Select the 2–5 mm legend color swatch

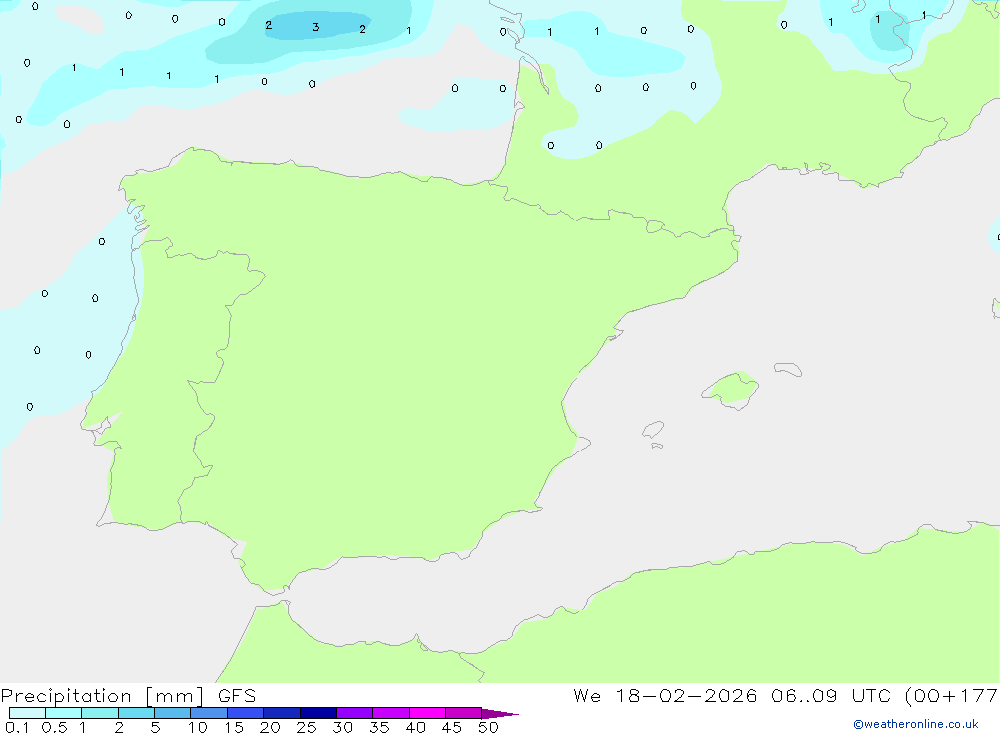[x=136, y=713]
